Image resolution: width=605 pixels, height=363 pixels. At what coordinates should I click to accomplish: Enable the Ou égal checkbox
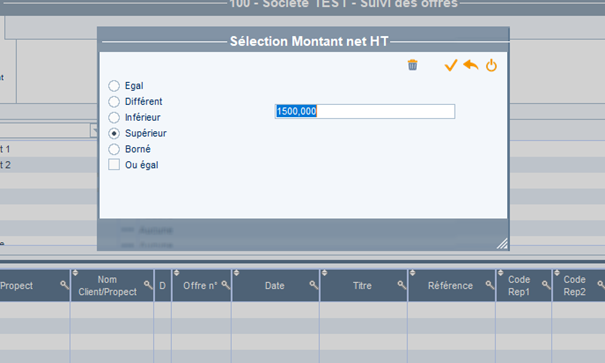tap(114, 165)
